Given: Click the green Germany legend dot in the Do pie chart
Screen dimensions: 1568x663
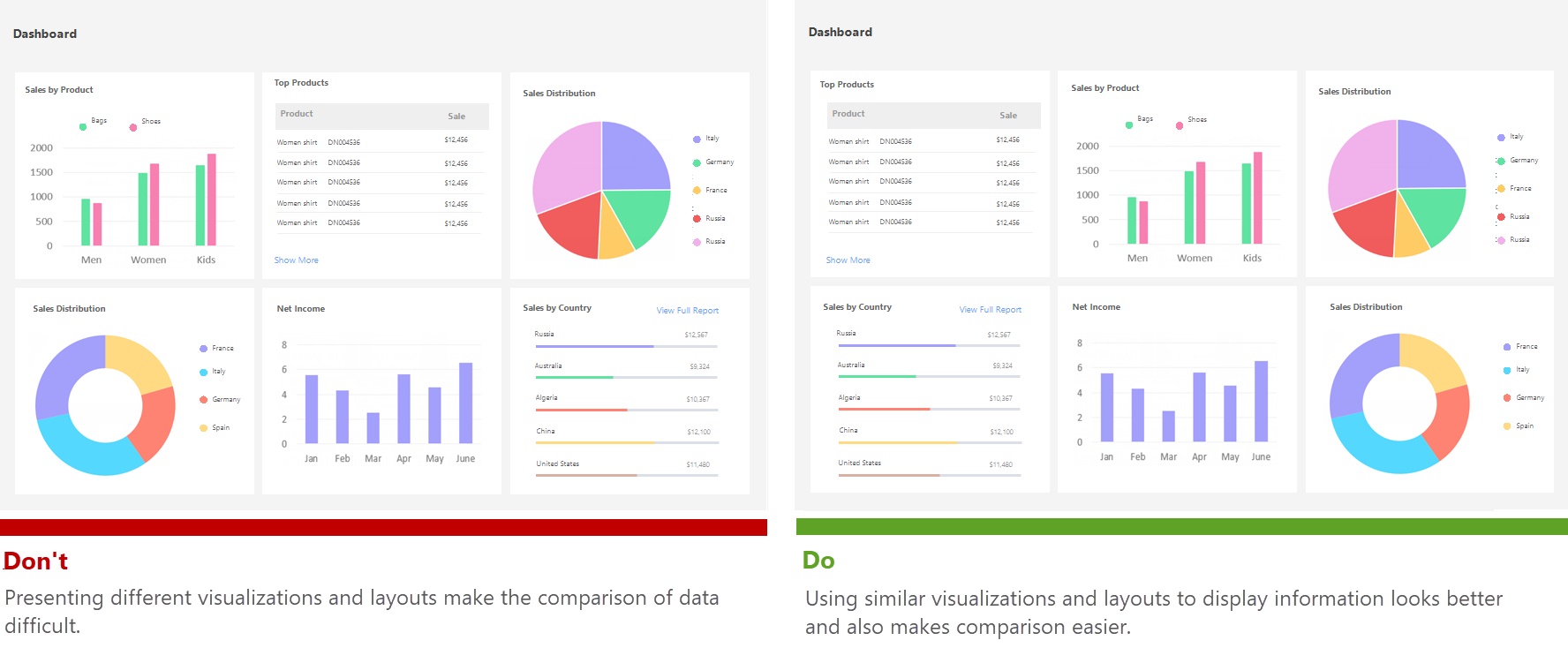Looking at the screenshot, I should tap(1501, 161).
